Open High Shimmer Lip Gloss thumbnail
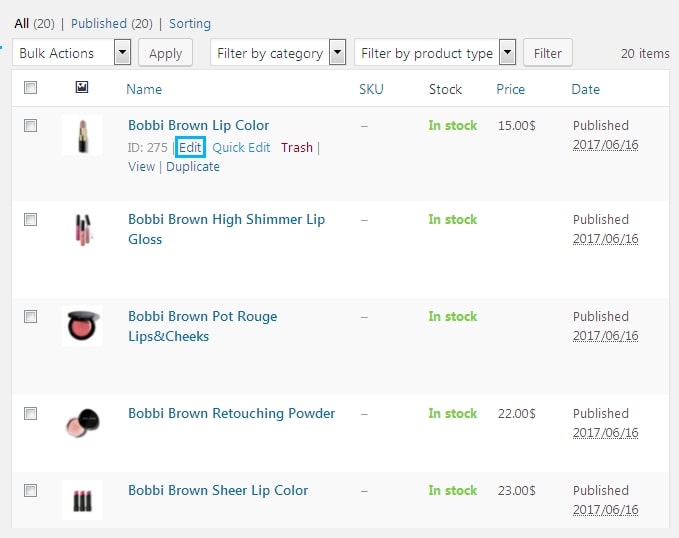This screenshot has height=538, width=679. 82,230
